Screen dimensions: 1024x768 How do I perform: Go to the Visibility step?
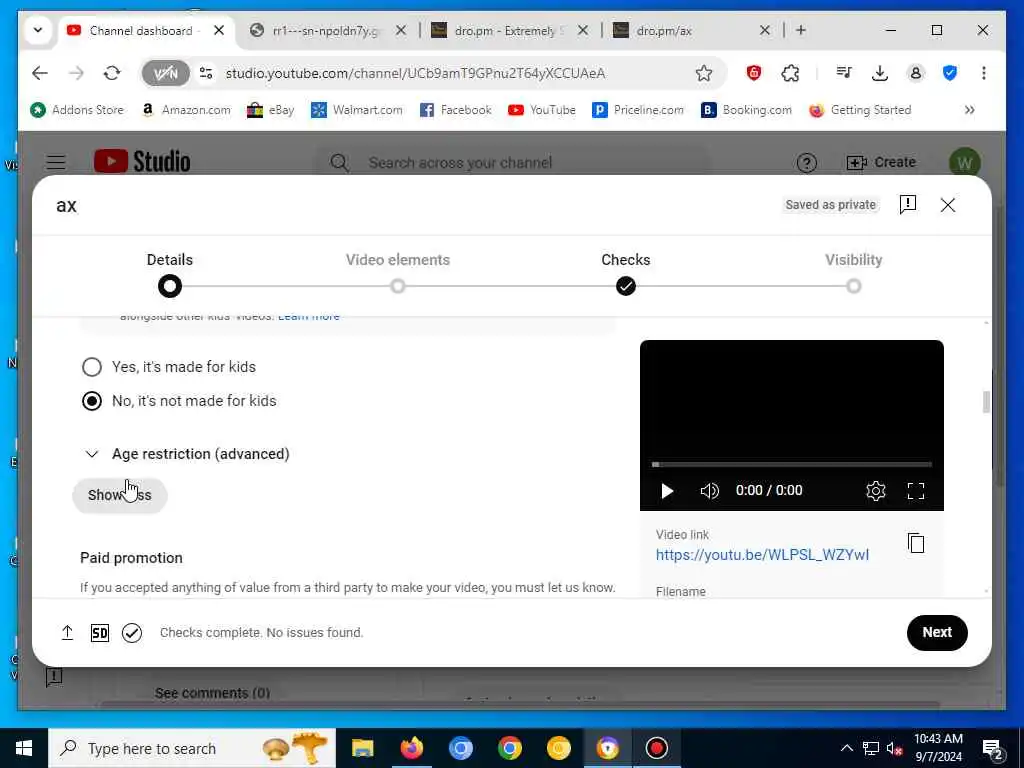point(853,286)
